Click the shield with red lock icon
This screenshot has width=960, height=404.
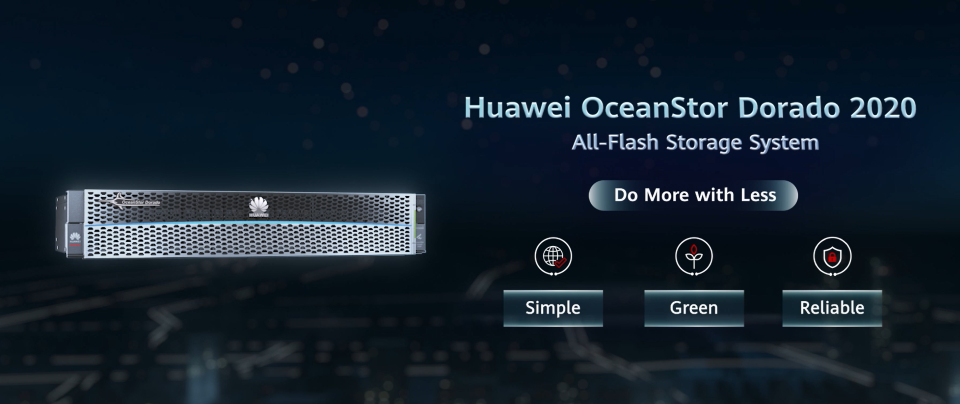[832, 256]
